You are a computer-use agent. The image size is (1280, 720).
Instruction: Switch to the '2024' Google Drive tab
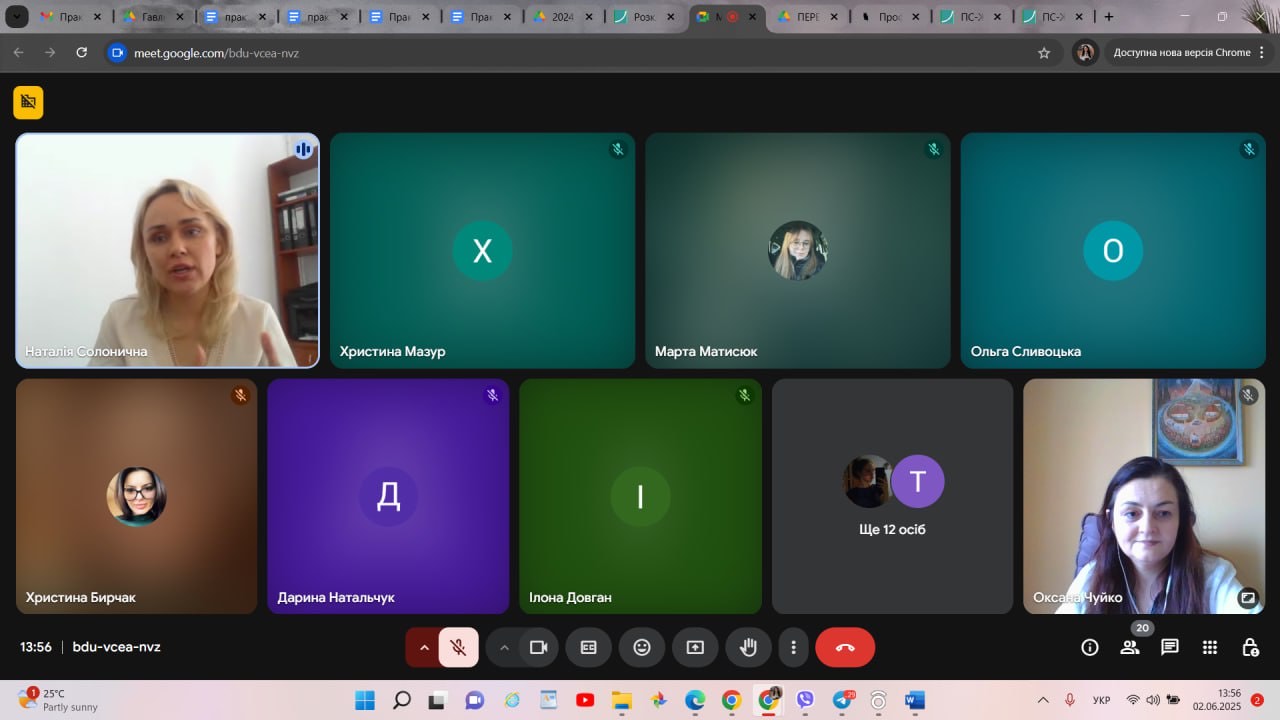pyautogui.click(x=555, y=17)
